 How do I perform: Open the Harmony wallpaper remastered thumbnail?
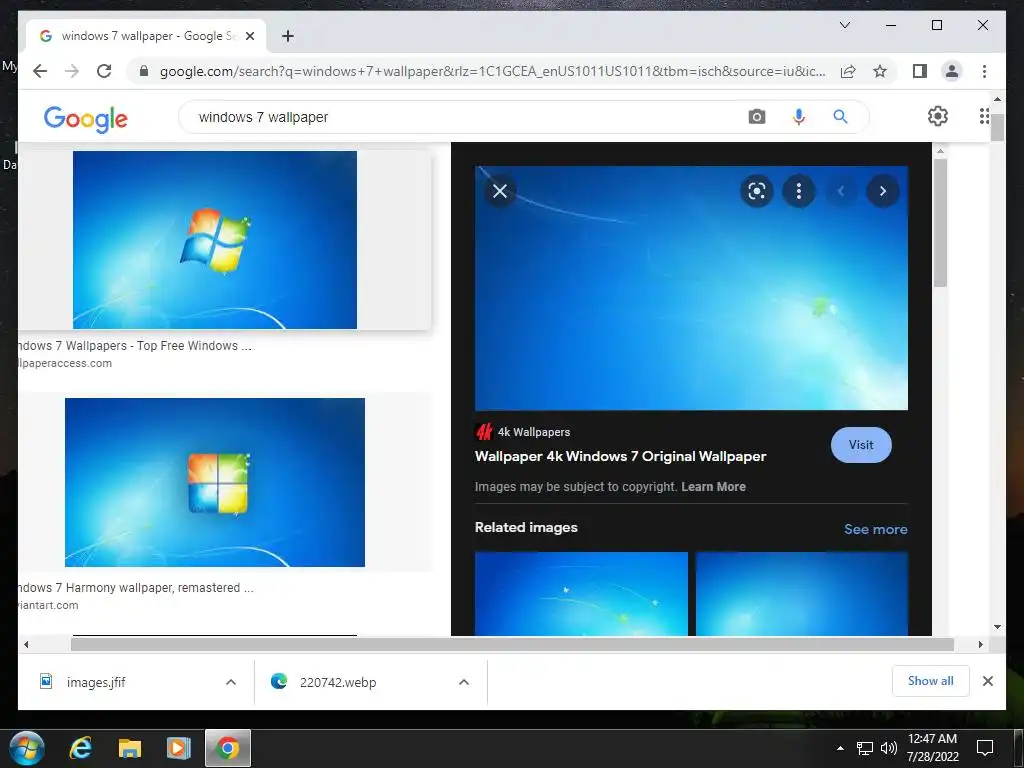click(x=215, y=482)
